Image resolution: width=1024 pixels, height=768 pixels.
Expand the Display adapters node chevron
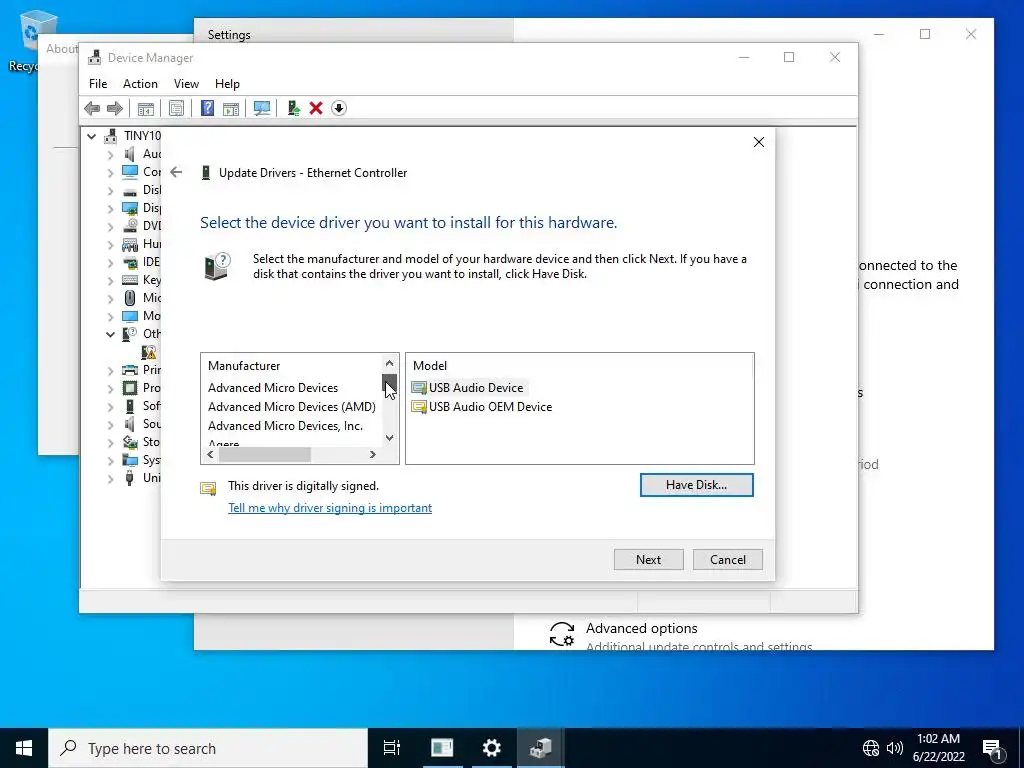tap(110, 208)
